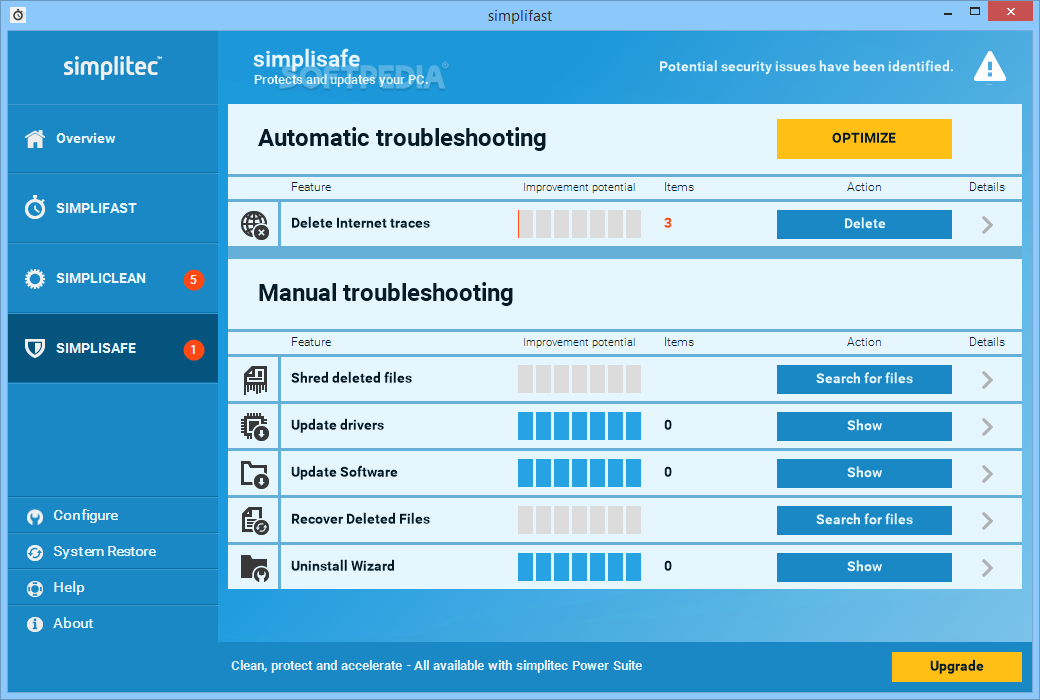This screenshot has width=1040, height=700.
Task: Expand details for Uninstall Wizard
Action: (x=987, y=568)
